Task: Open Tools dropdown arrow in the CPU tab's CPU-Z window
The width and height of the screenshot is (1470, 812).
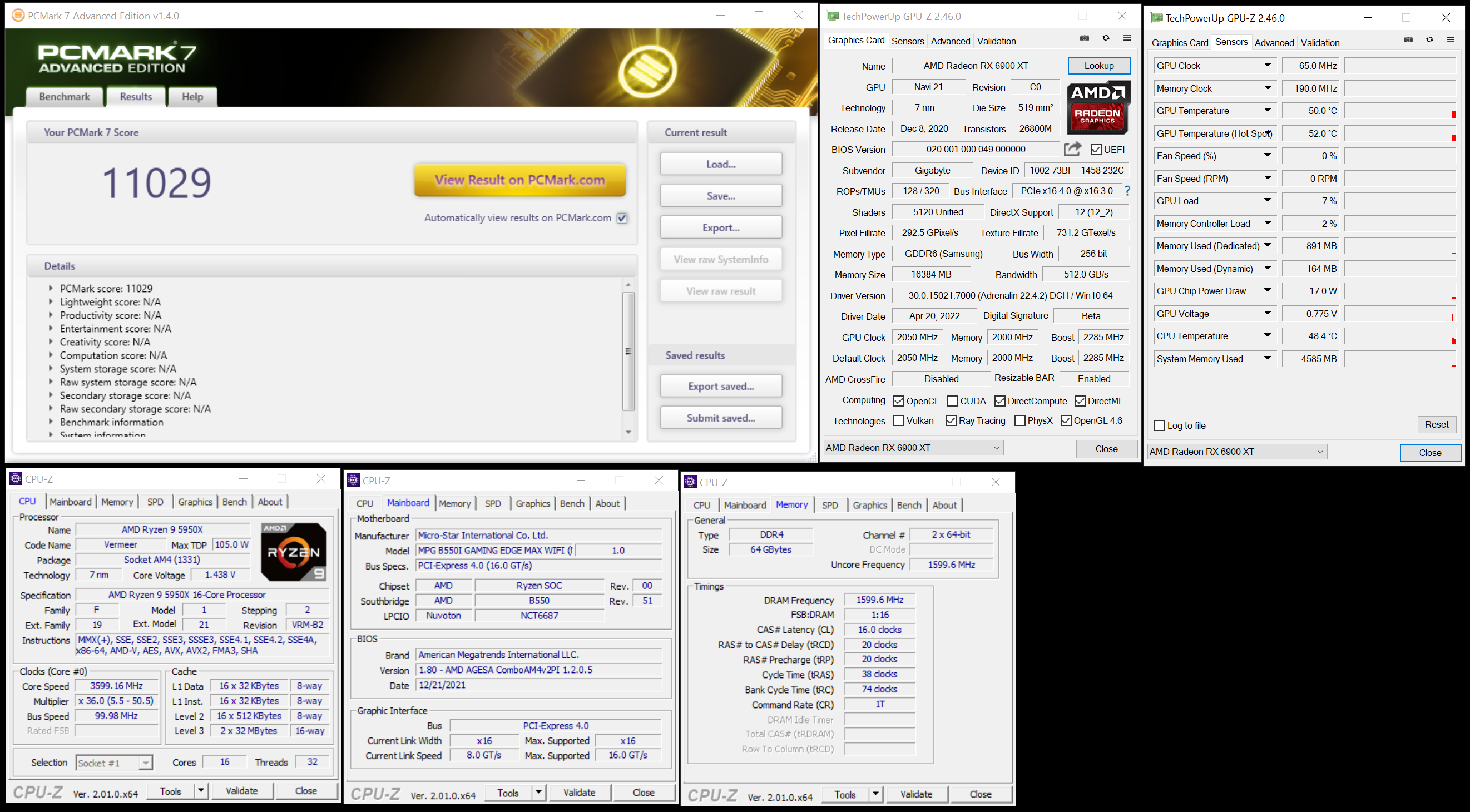Action: (201, 791)
